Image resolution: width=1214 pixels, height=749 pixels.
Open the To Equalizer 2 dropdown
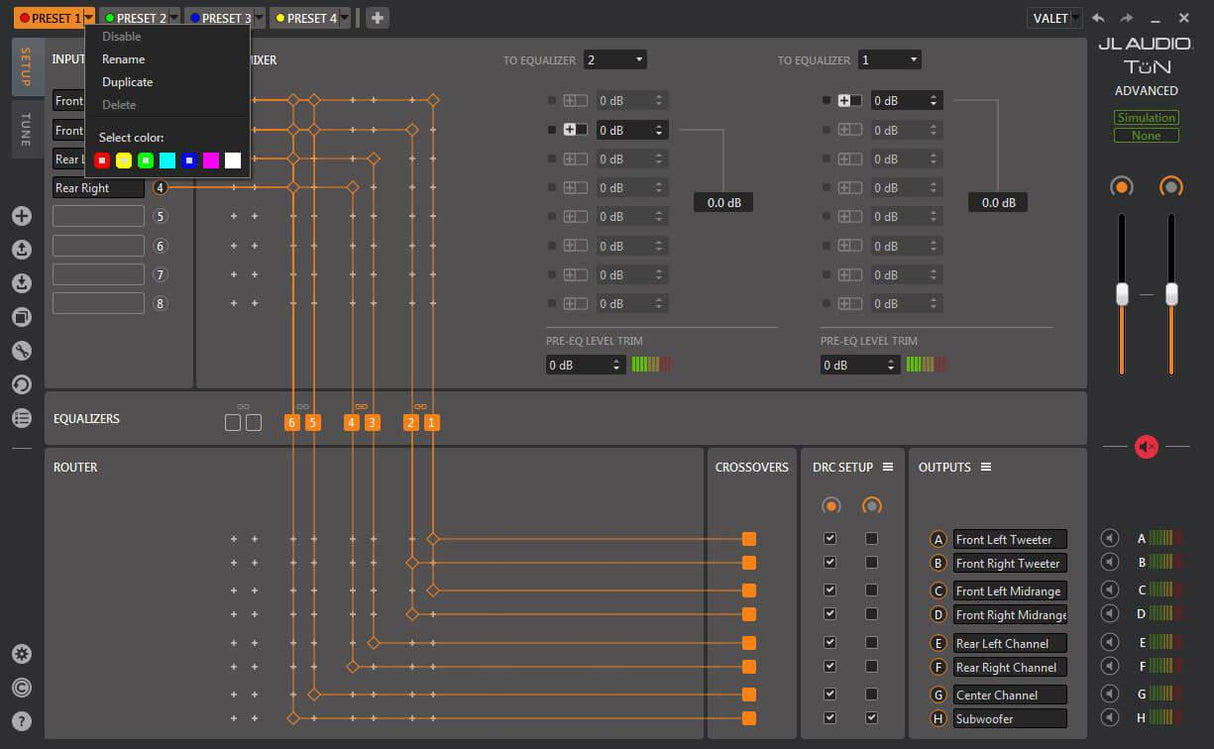(x=615, y=60)
